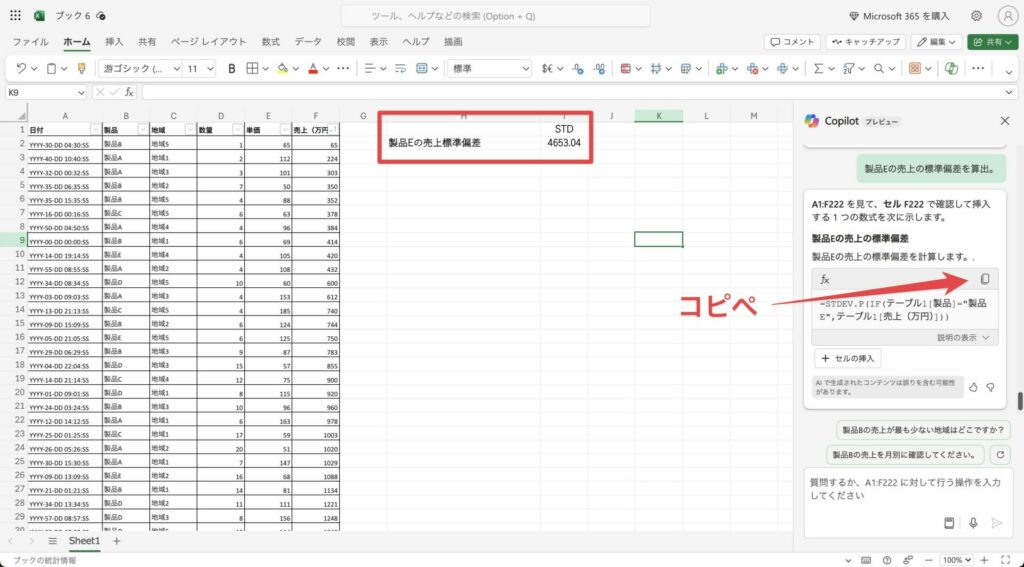Open the ファイル menu
This screenshot has height=567, width=1024.
click(x=30, y=42)
